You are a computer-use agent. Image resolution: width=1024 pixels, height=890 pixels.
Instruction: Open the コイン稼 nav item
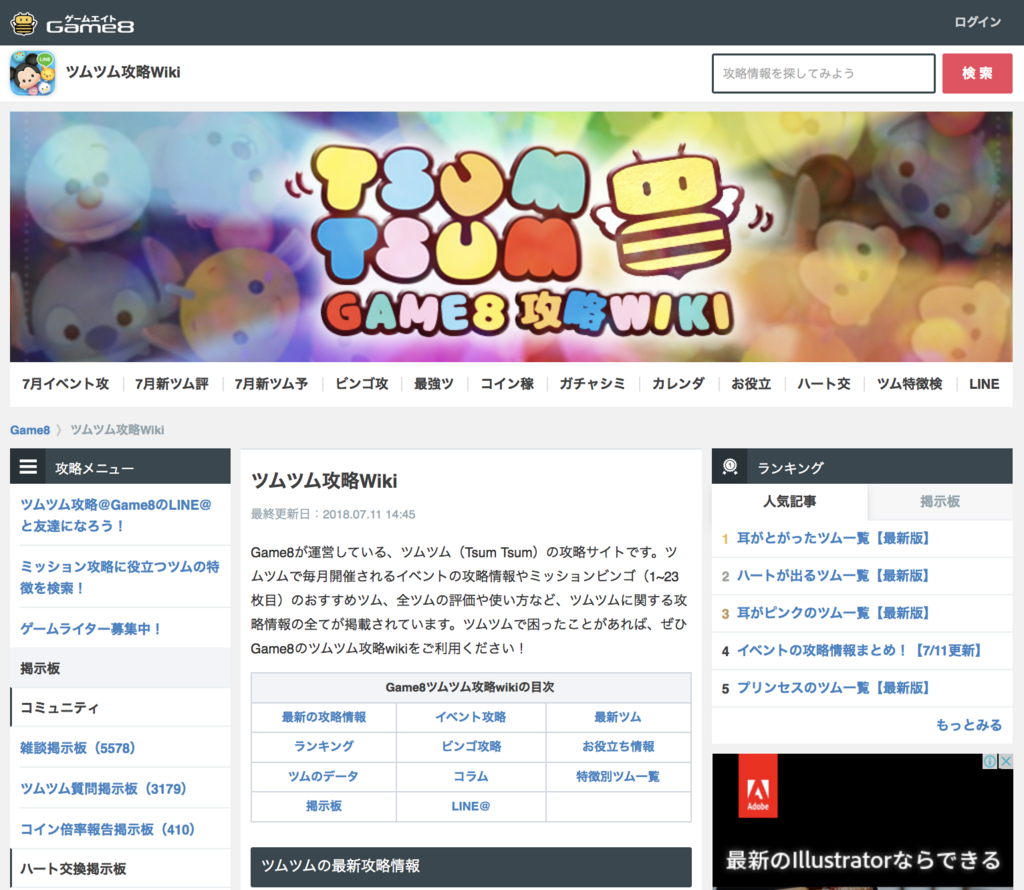[x=507, y=384]
